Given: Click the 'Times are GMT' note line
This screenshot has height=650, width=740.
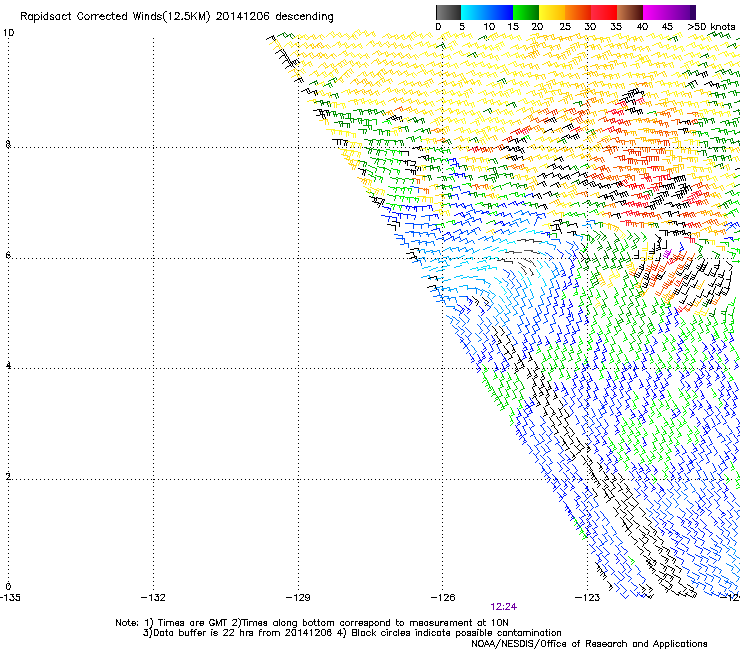Looking at the screenshot, I should [x=312, y=623].
